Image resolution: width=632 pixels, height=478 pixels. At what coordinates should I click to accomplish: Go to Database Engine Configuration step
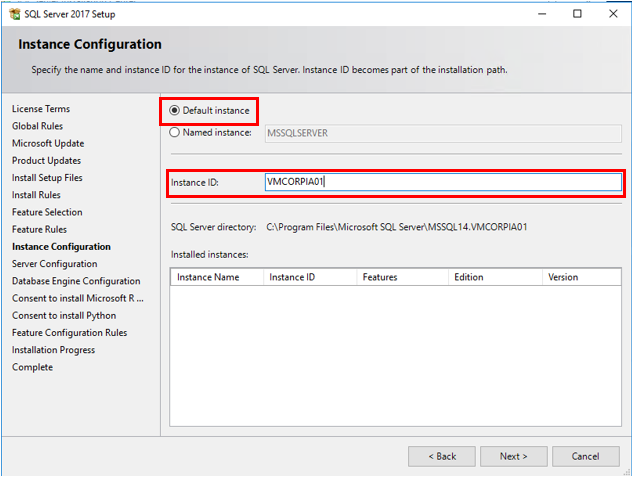tap(76, 281)
